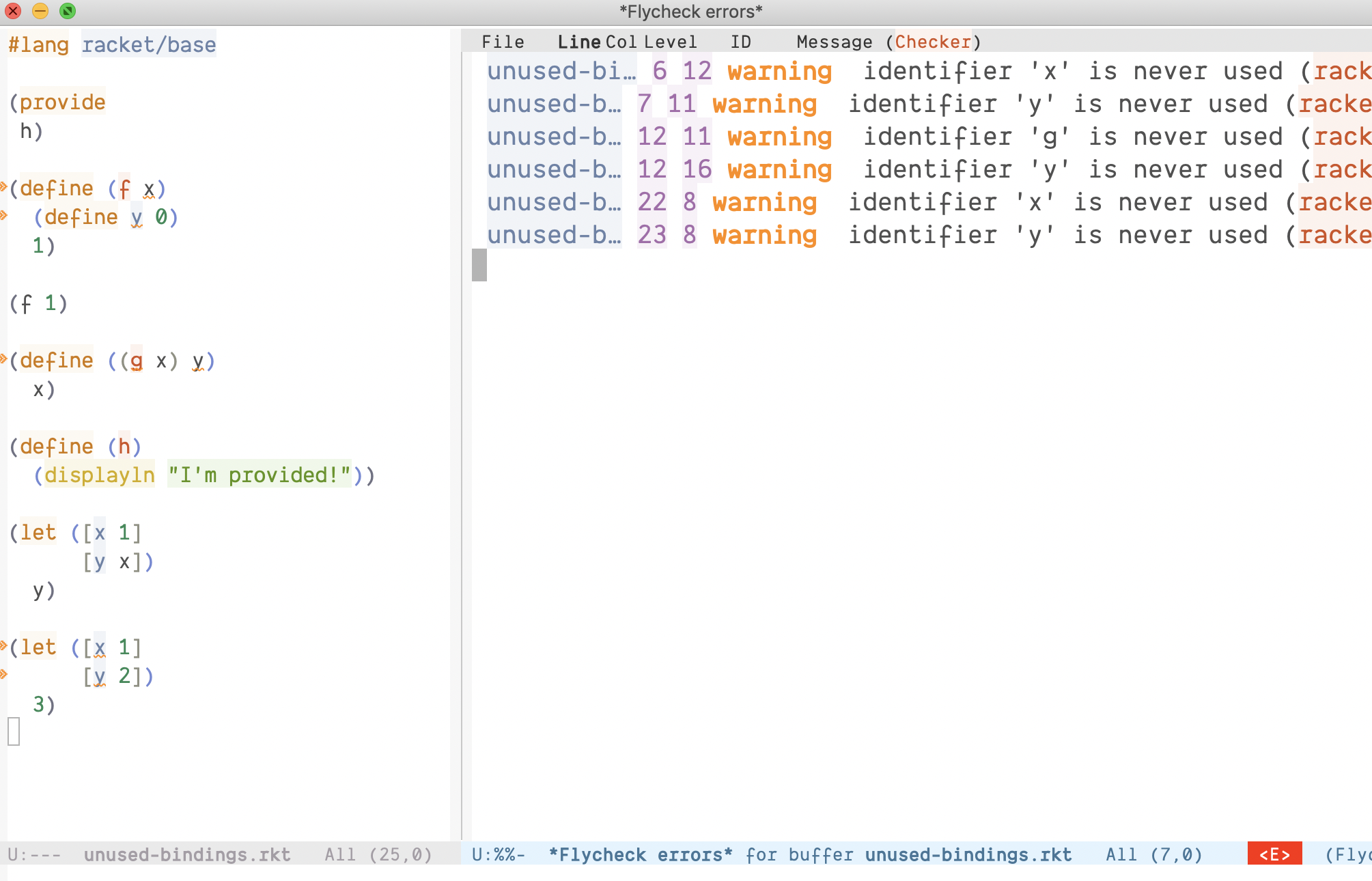Click the U:%%- status in the right mode line
Image resolution: width=1372 pixels, height=881 pixels.
coord(498,854)
